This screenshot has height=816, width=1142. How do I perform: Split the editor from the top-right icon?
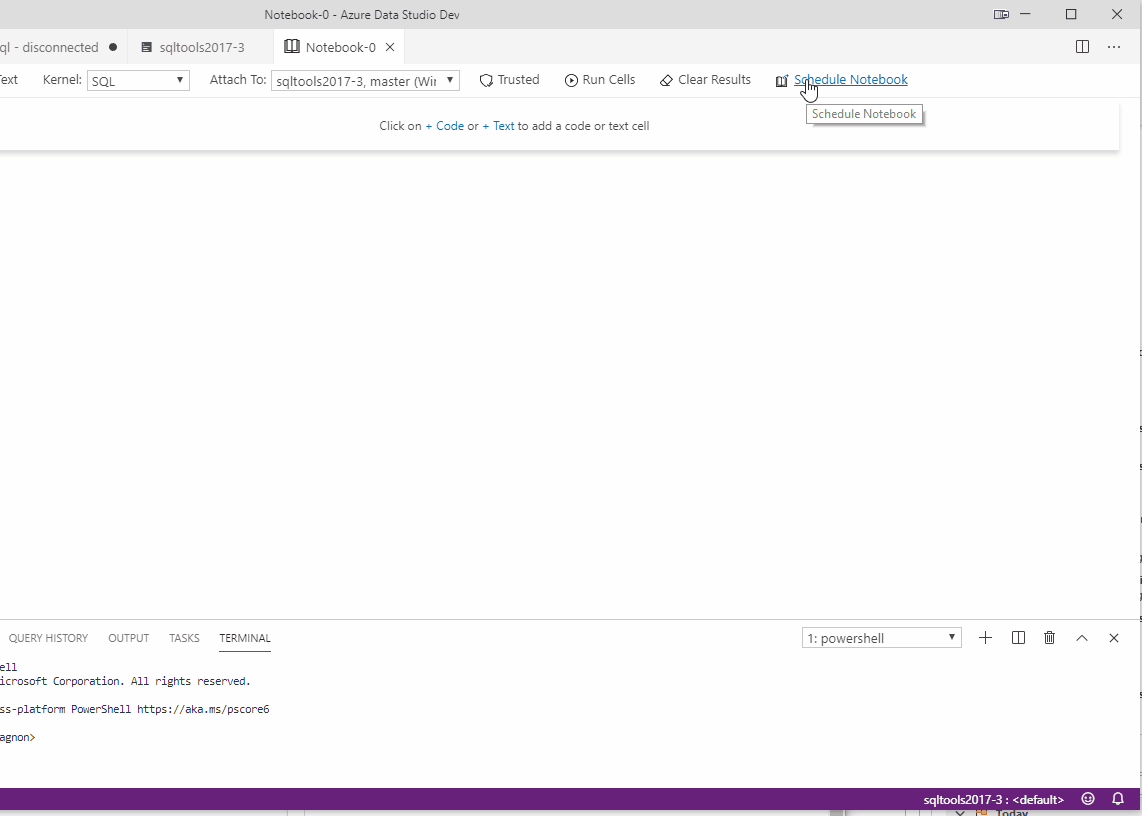pyautogui.click(x=1081, y=46)
